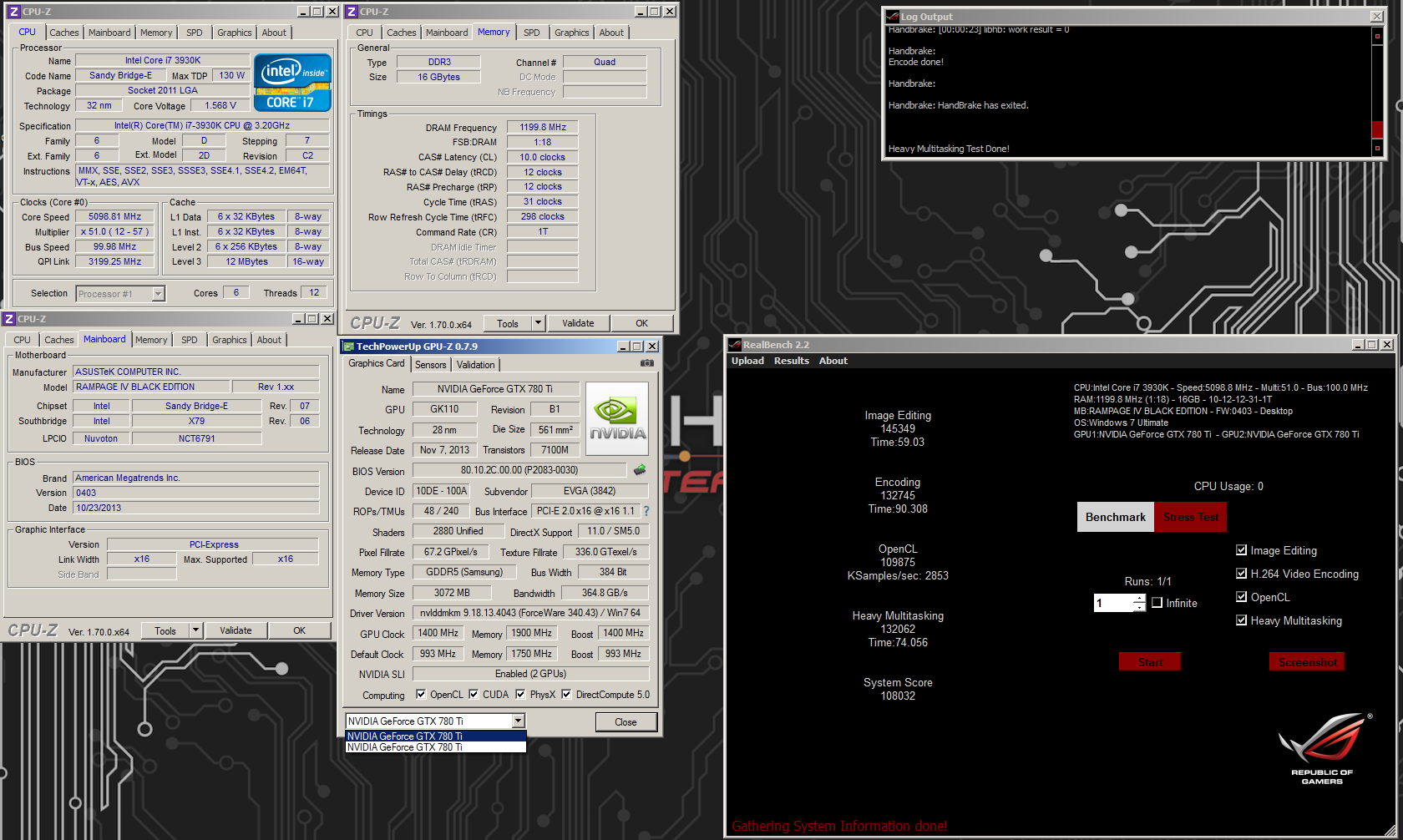Click Validate in the CPU-Z Mainboard window
Viewport: 1403px width, 840px height.
click(236, 630)
